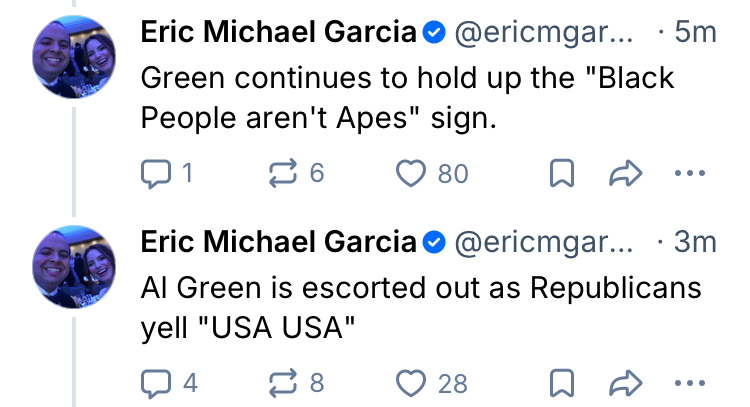Click the @ericmgar handle on first post
Image resolution: width=750 pixels, height=407 pixels.
pyautogui.click(x=543, y=33)
